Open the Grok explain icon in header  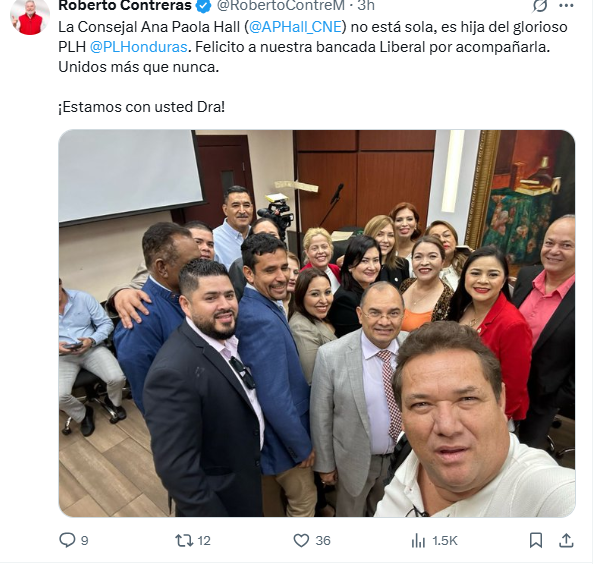click(x=540, y=5)
